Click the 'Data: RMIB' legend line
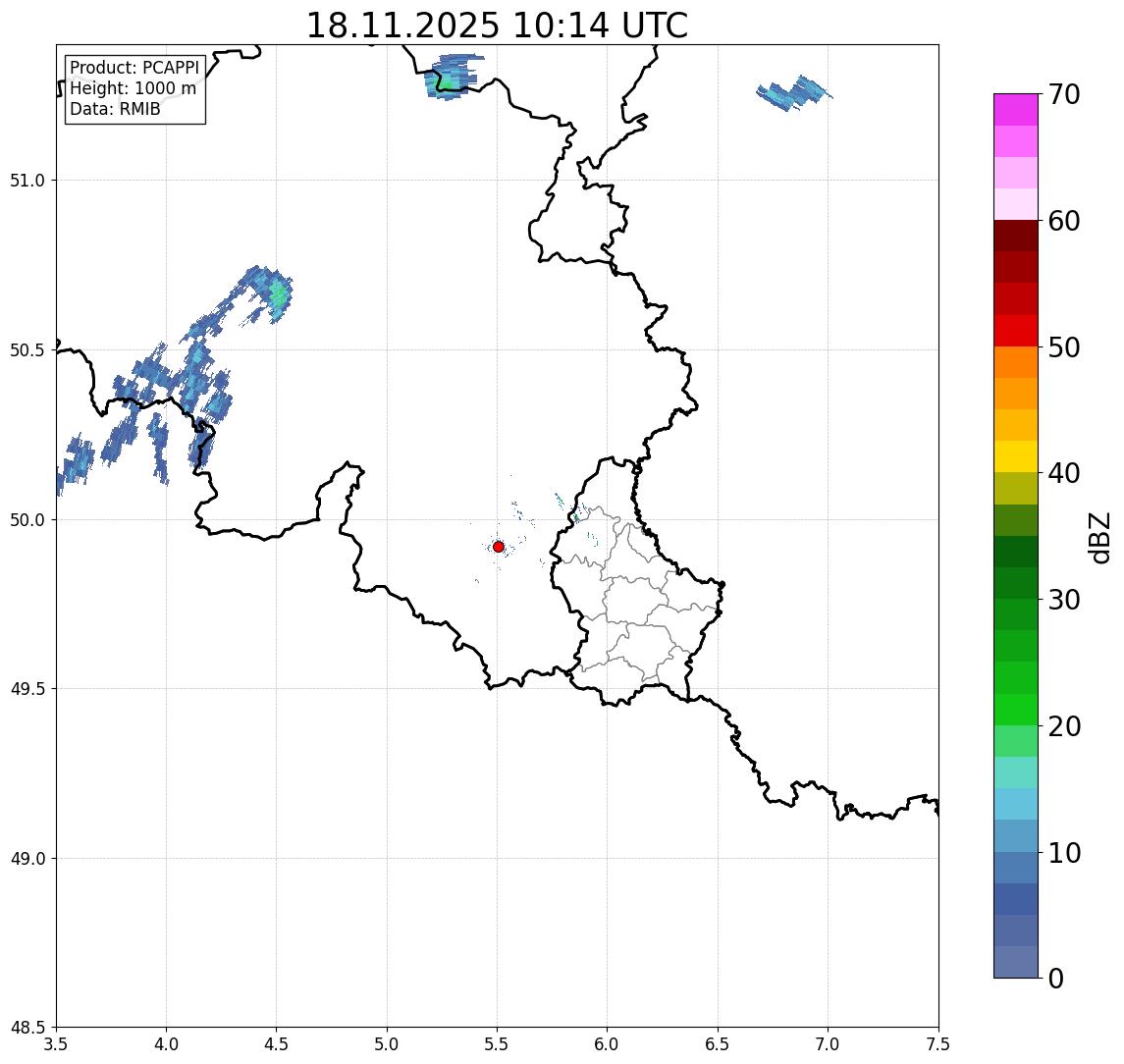 pyautogui.click(x=115, y=109)
